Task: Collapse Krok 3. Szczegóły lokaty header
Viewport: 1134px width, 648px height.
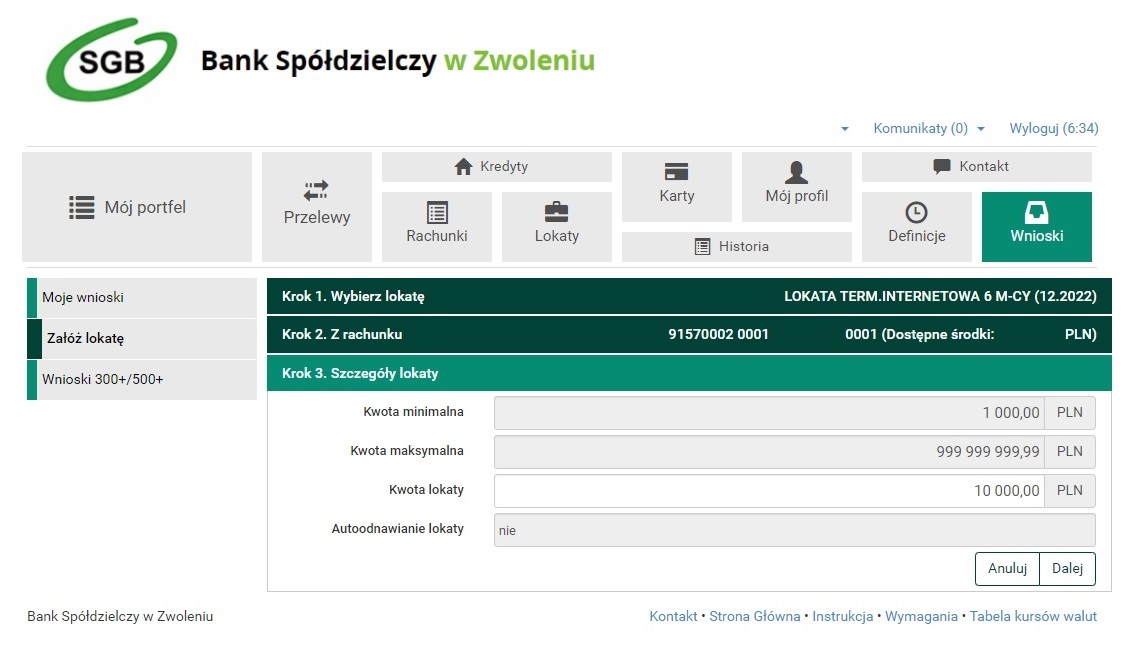Action: pyautogui.click(x=688, y=373)
